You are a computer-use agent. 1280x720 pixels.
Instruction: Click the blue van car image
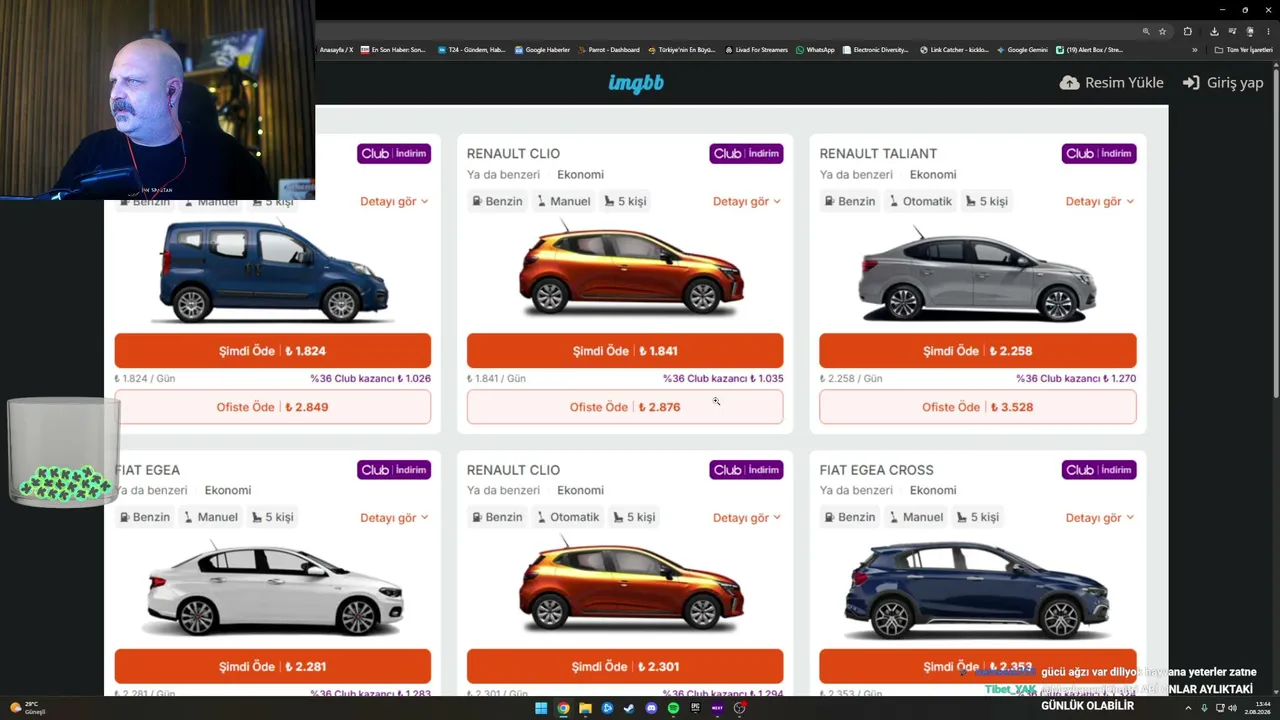tap(273, 270)
